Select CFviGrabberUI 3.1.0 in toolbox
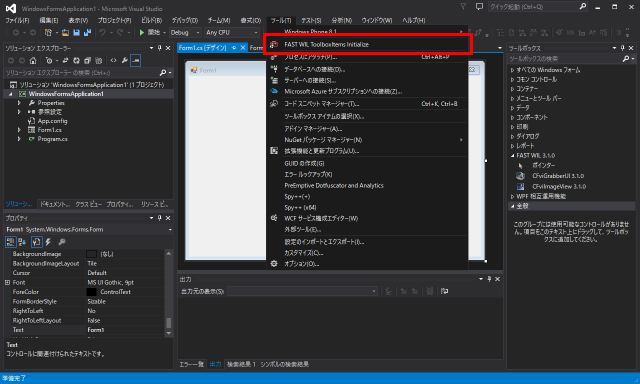This screenshot has height=384, width=640. pyautogui.click(x=558, y=176)
